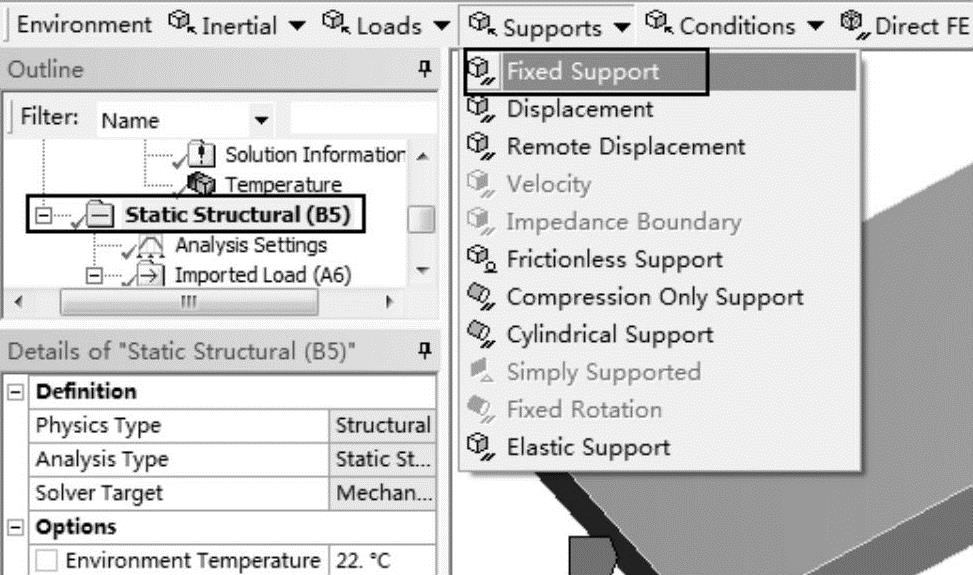Click the Cylindrical Support icon
Screen dimensions: 973x575
481,334
